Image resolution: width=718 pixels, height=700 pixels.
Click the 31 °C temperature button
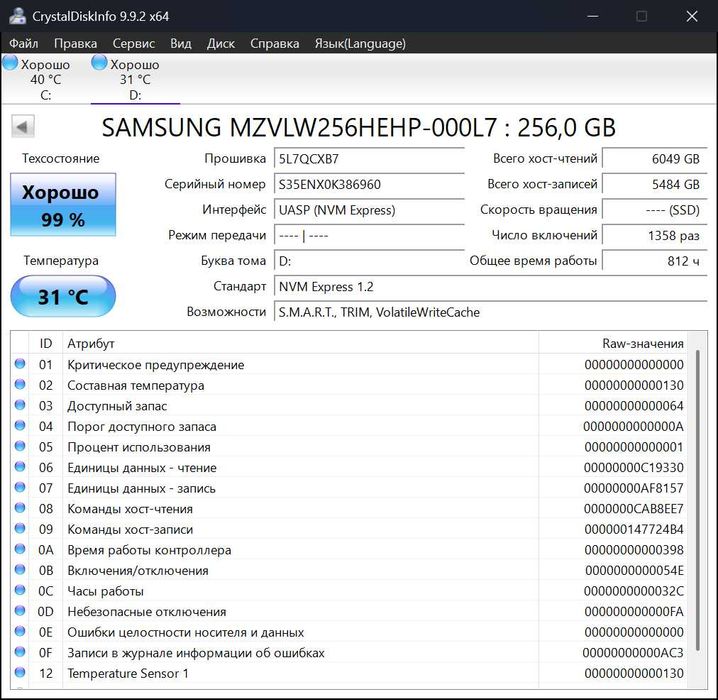[63, 296]
